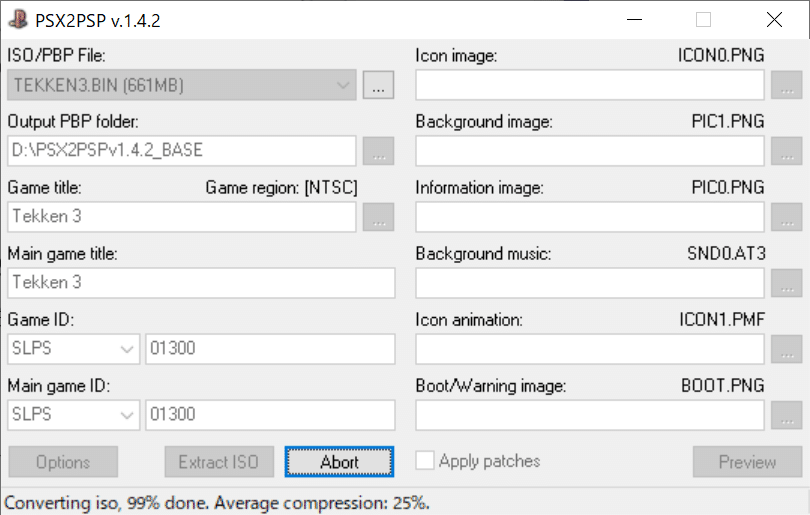Screen dimensions: 810x515
Task: Expand the Game ID prefix dropdown
Action: click(x=127, y=349)
